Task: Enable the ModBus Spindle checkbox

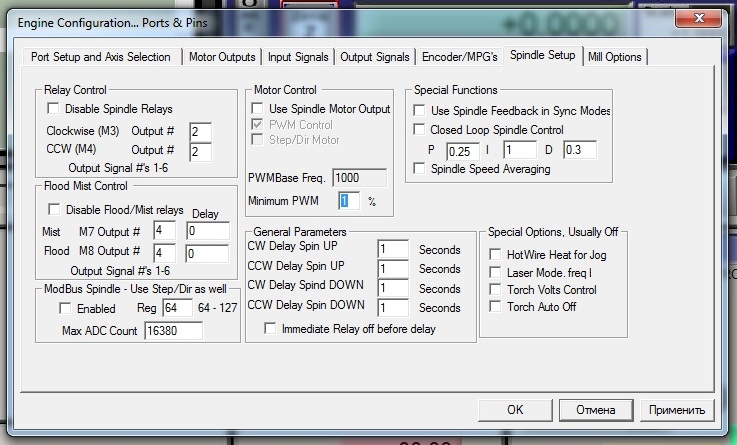Action: click(65, 308)
